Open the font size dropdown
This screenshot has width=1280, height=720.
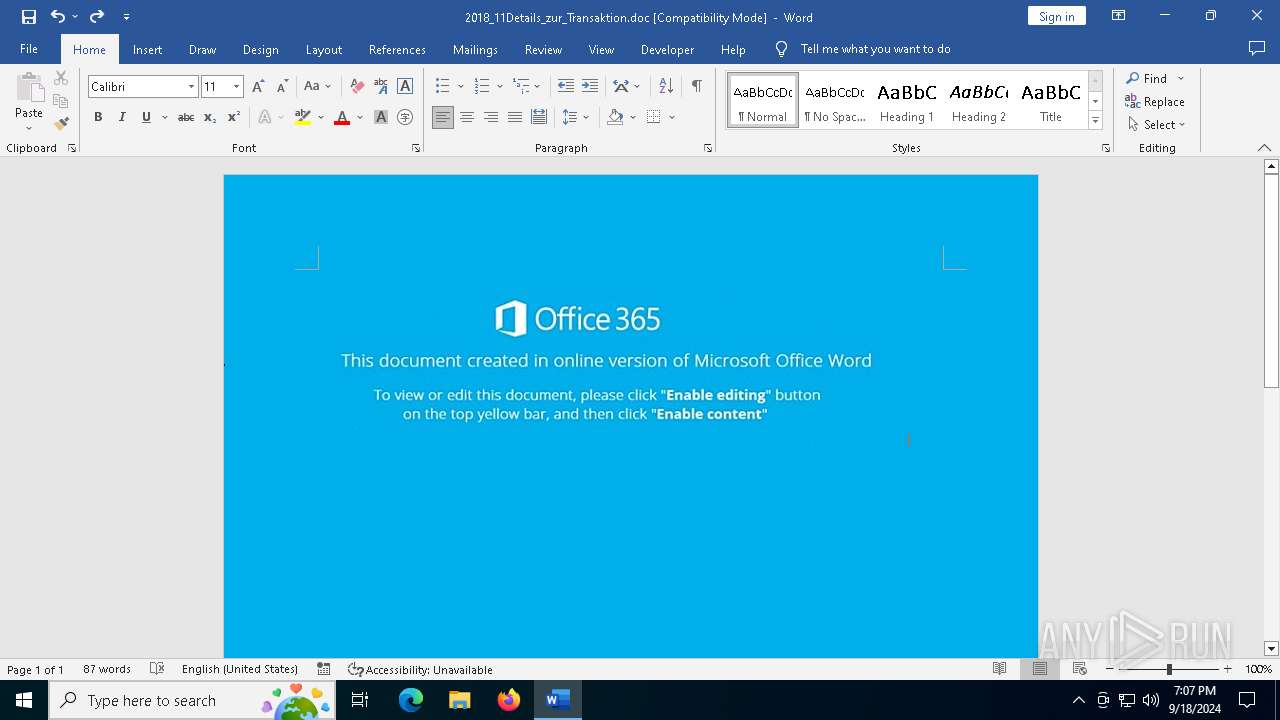236,87
